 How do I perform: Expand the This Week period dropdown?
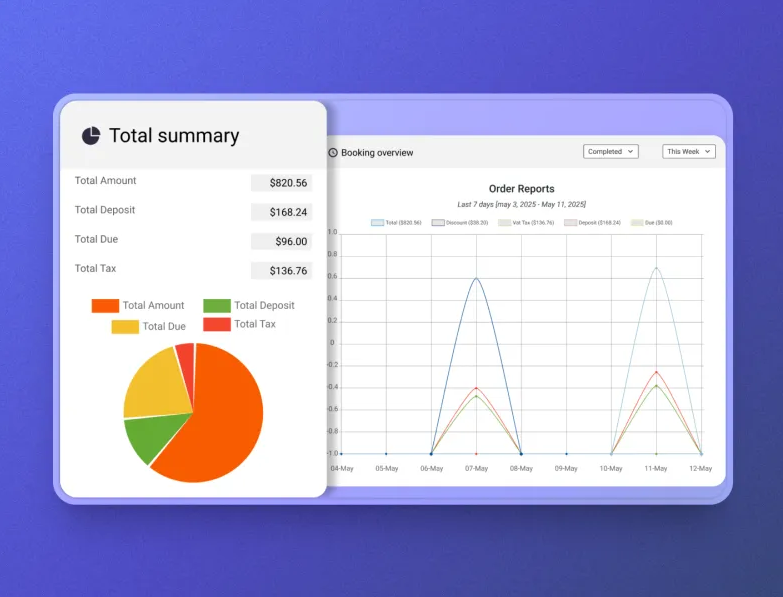coord(689,152)
